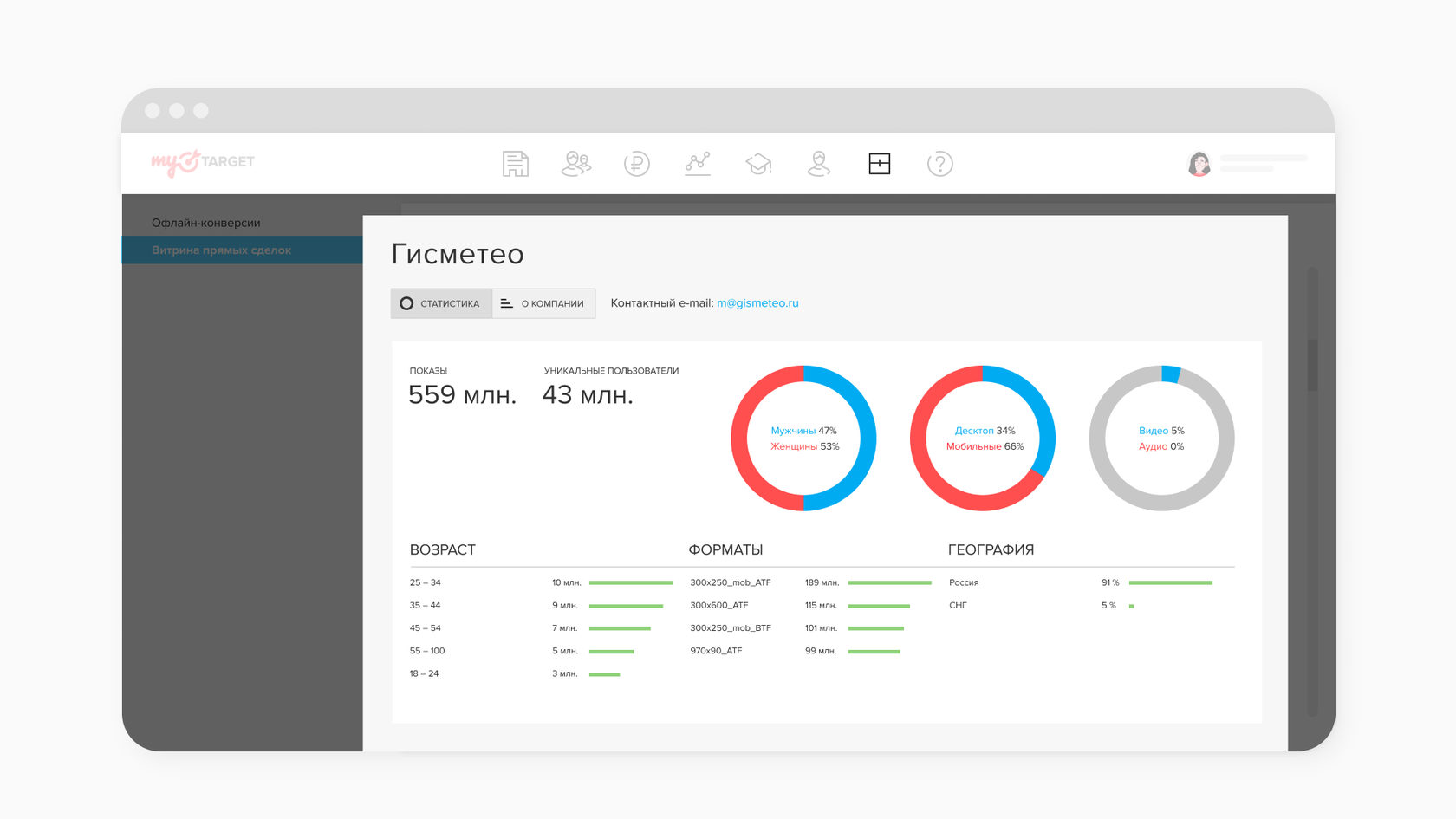This screenshot has height=819, width=1456.
Task: Click the Мужчины/Женщины donut chart
Action: click(803, 438)
